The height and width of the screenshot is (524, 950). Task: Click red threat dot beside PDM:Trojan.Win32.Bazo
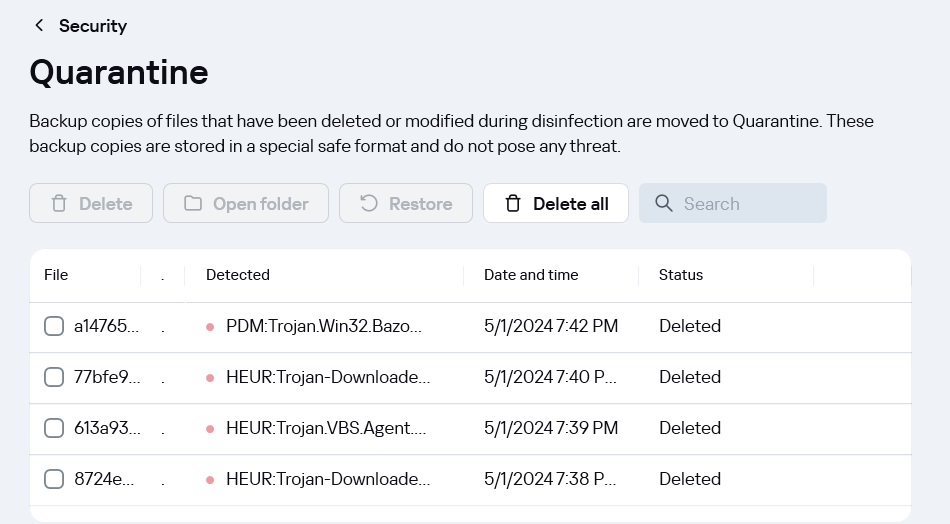pos(210,327)
